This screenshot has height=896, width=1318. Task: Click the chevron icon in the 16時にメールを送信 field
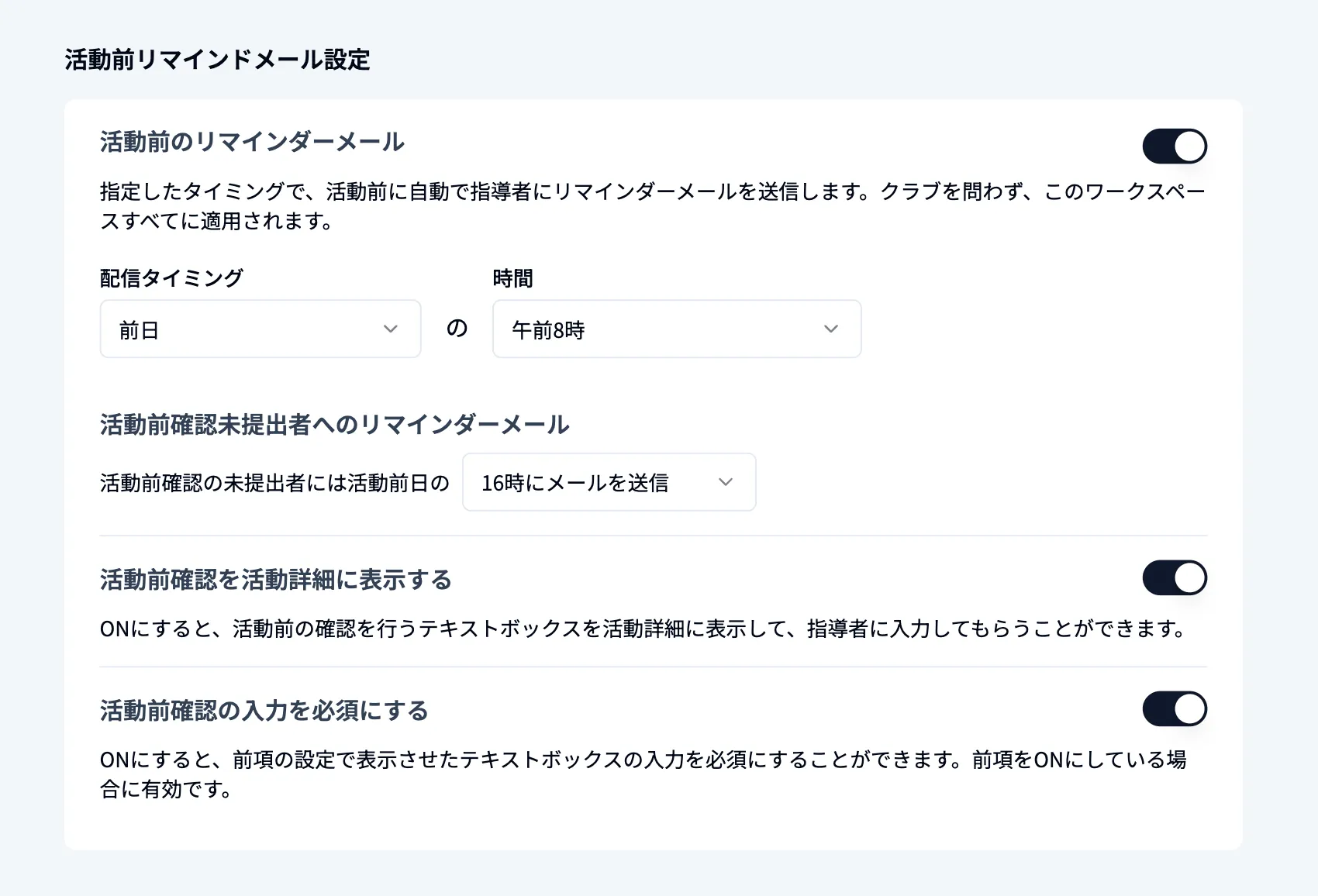(726, 482)
